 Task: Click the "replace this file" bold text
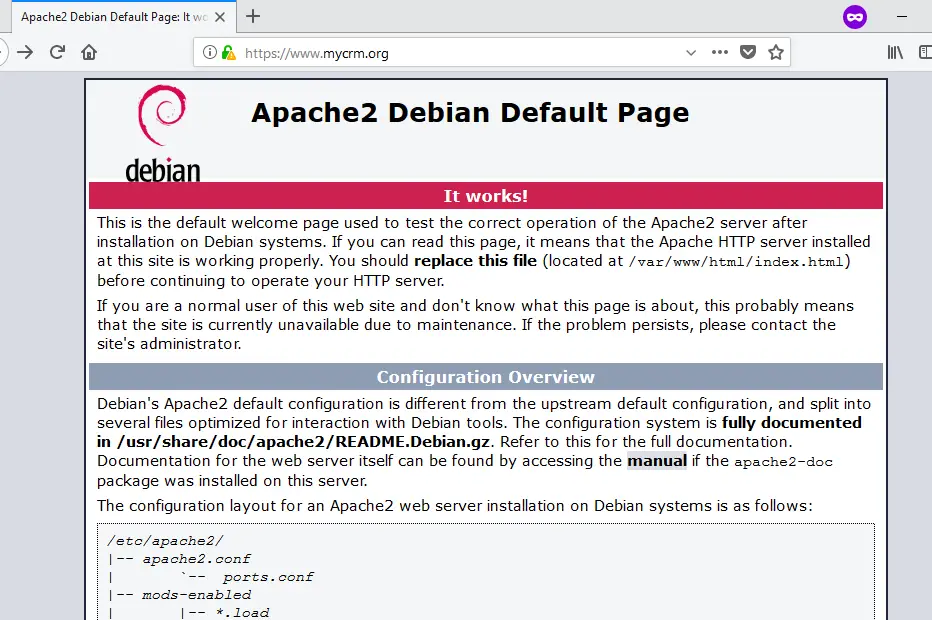[476, 261]
